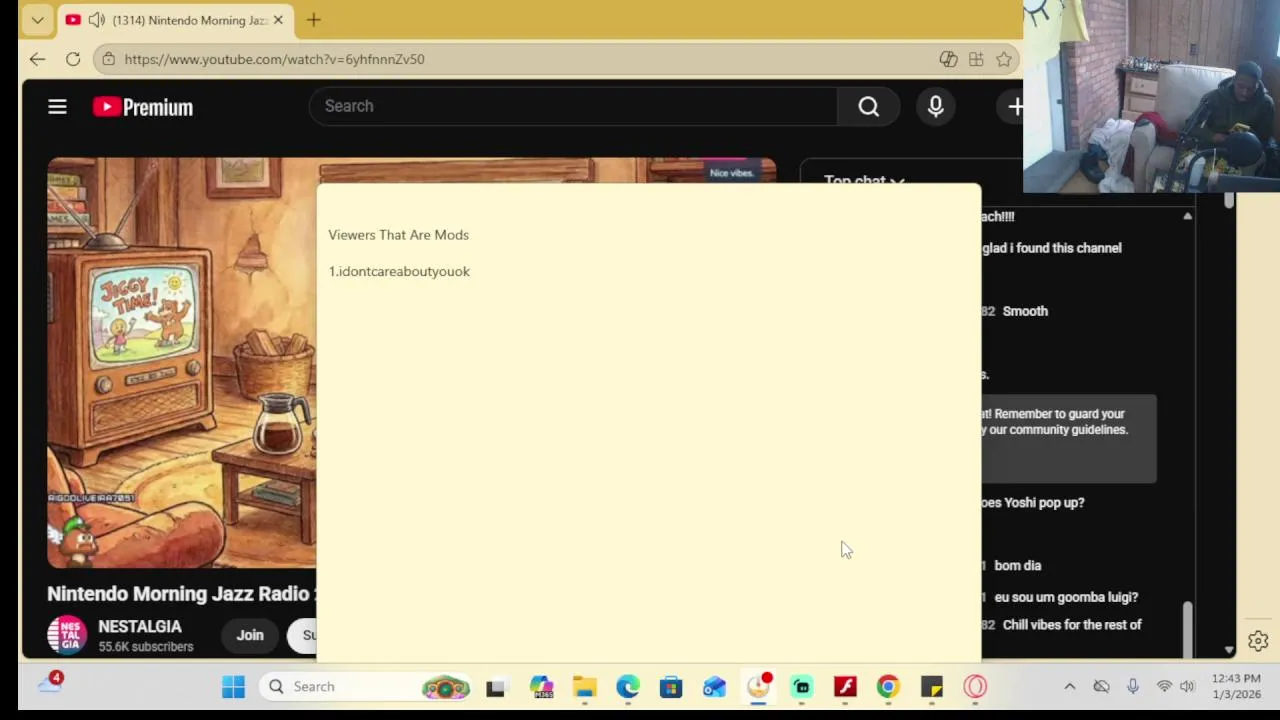Click the '55.6K subscribers' text
1280x720 pixels.
point(146,647)
